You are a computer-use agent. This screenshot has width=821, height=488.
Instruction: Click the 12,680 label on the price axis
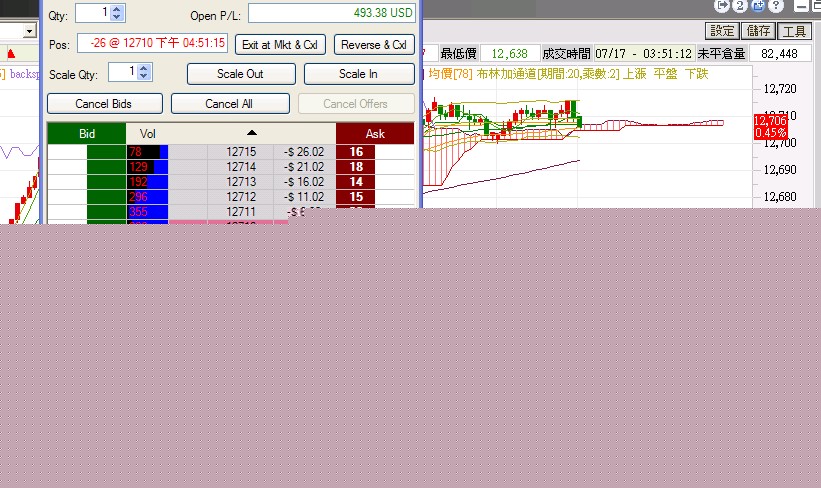click(780, 197)
